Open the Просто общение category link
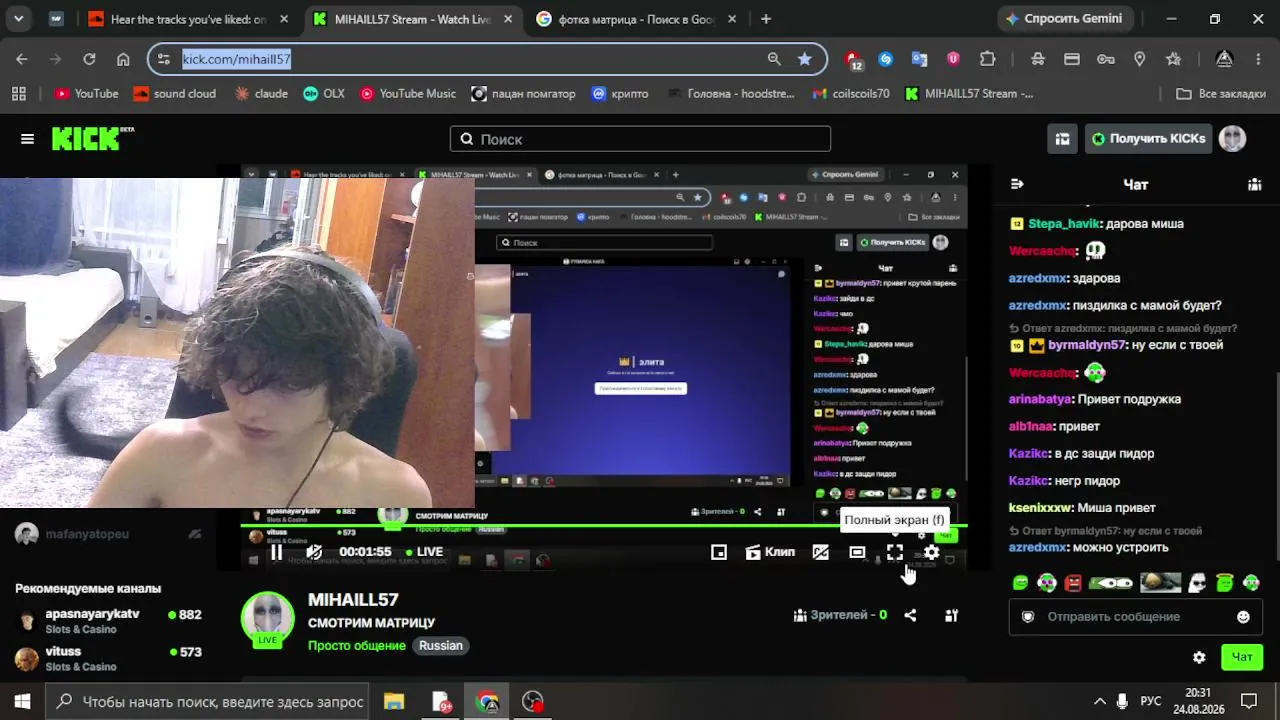This screenshot has width=1280, height=720. [x=357, y=645]
